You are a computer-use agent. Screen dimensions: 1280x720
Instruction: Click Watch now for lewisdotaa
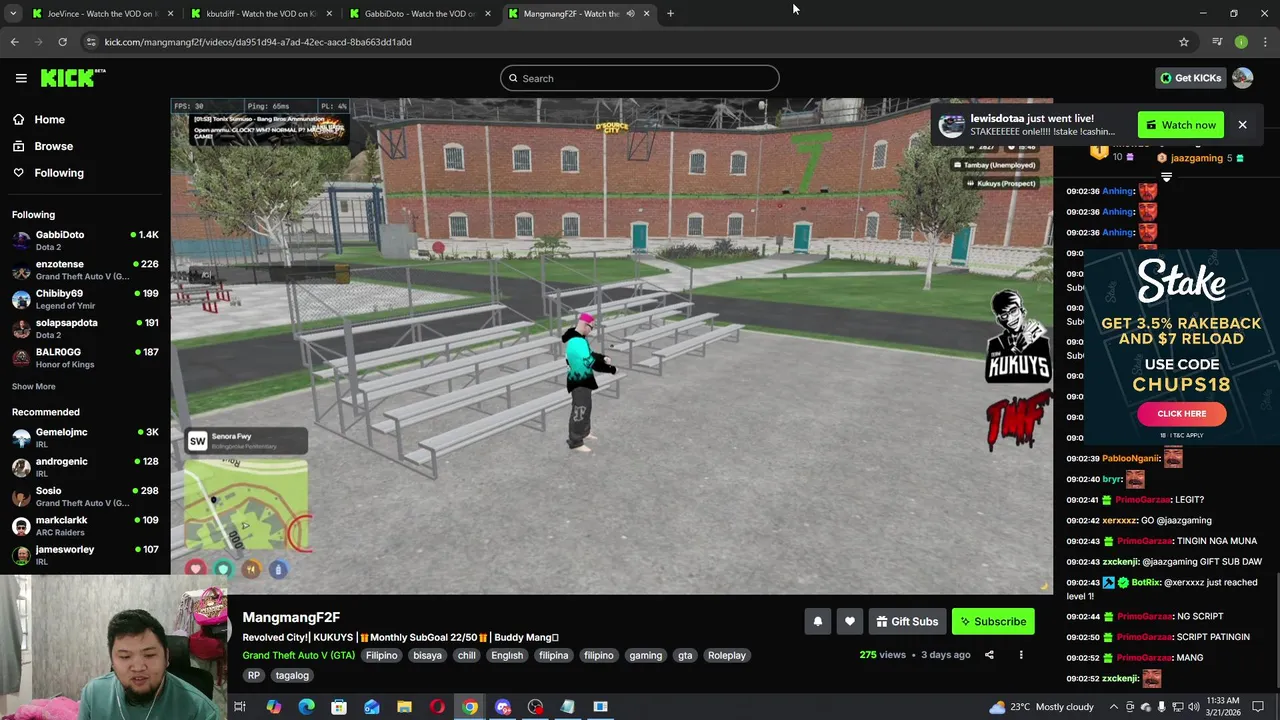[1181, 125]
